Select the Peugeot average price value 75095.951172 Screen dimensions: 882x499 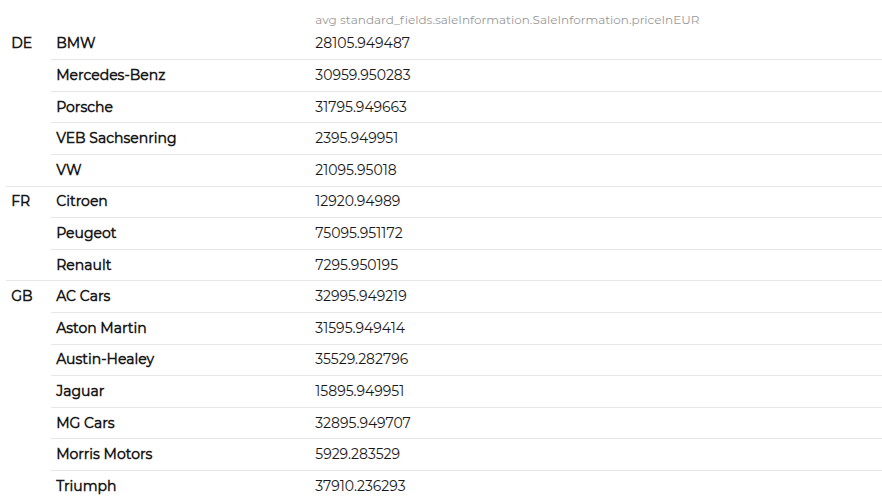(359, 233)
